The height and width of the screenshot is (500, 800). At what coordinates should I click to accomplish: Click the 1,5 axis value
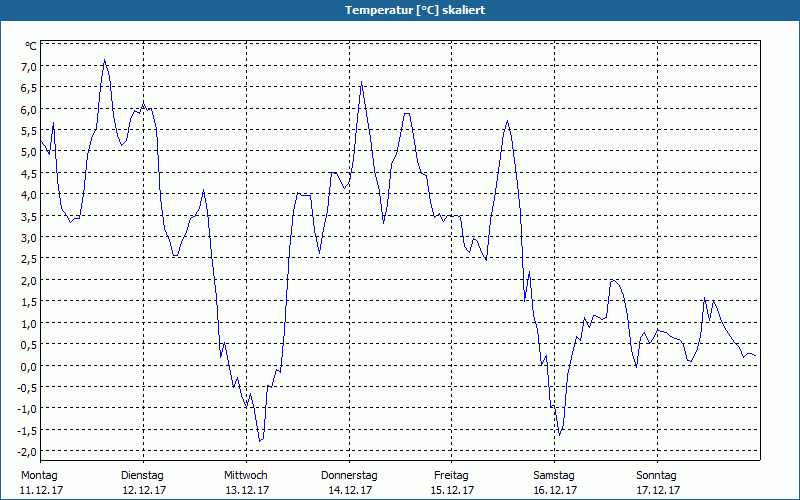coord(29,302)
